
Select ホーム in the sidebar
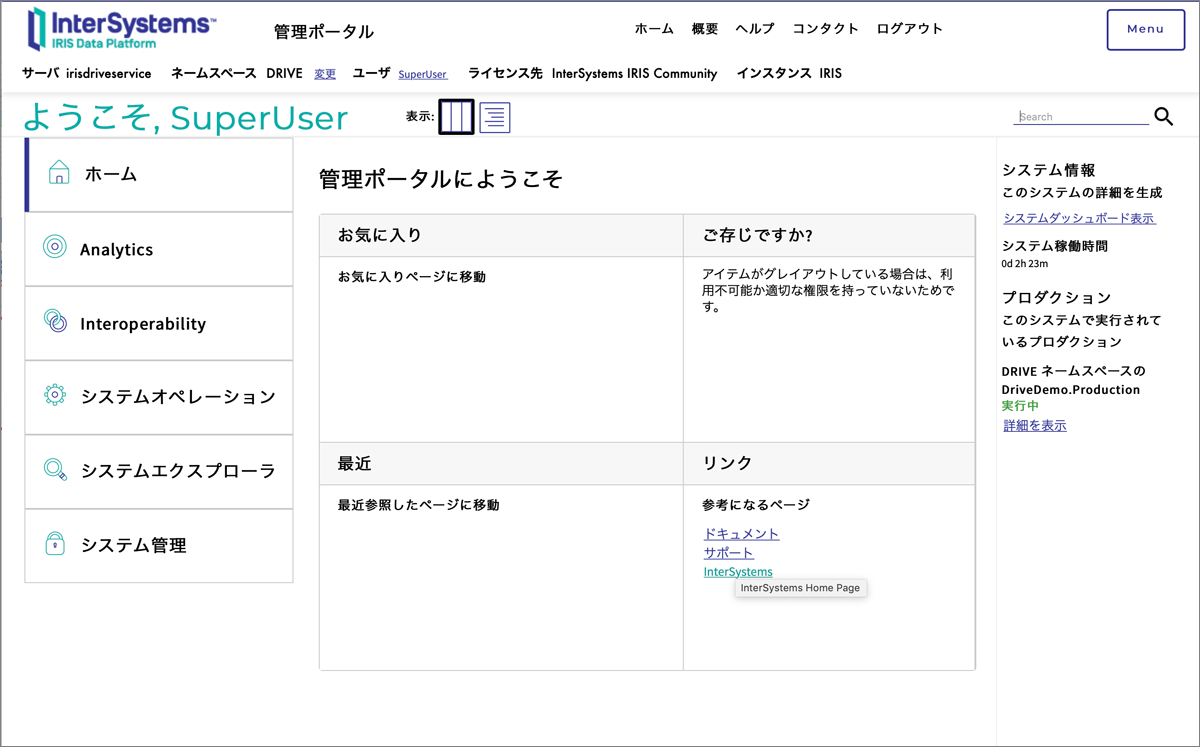coord(159,174)
